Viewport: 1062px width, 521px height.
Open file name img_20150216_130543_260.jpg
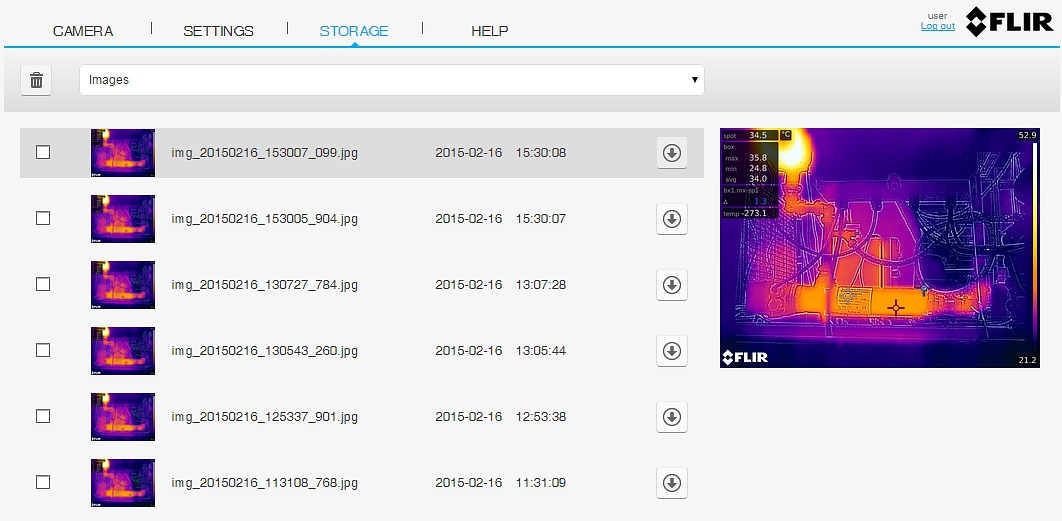(x=264, y=351)
